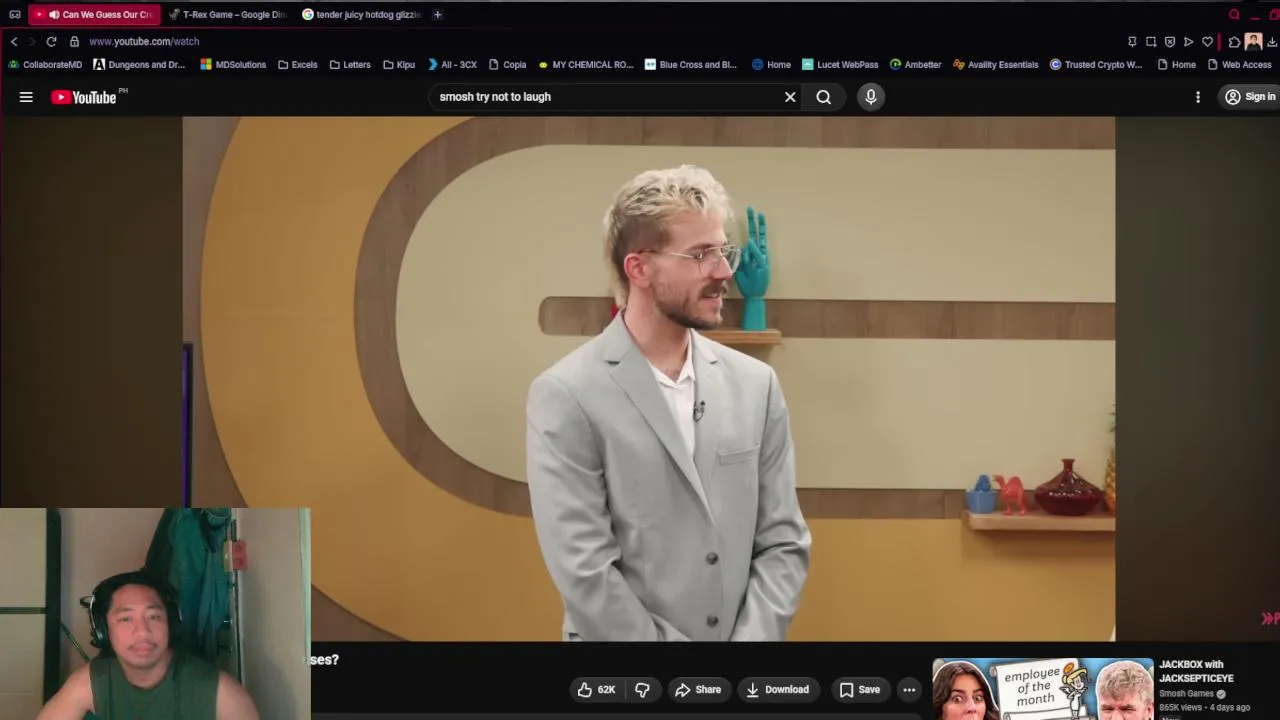This screenshot has width=1280, height=720.
Task: View site info via the padlock icon
Action: tap(74, 41)
